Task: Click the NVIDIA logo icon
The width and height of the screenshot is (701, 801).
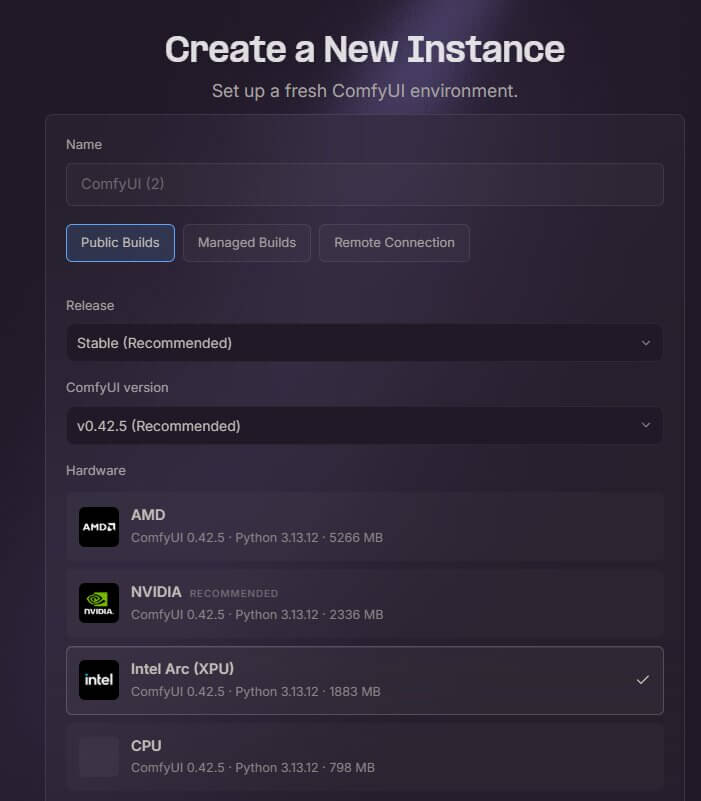Action: tap(99, 603)
